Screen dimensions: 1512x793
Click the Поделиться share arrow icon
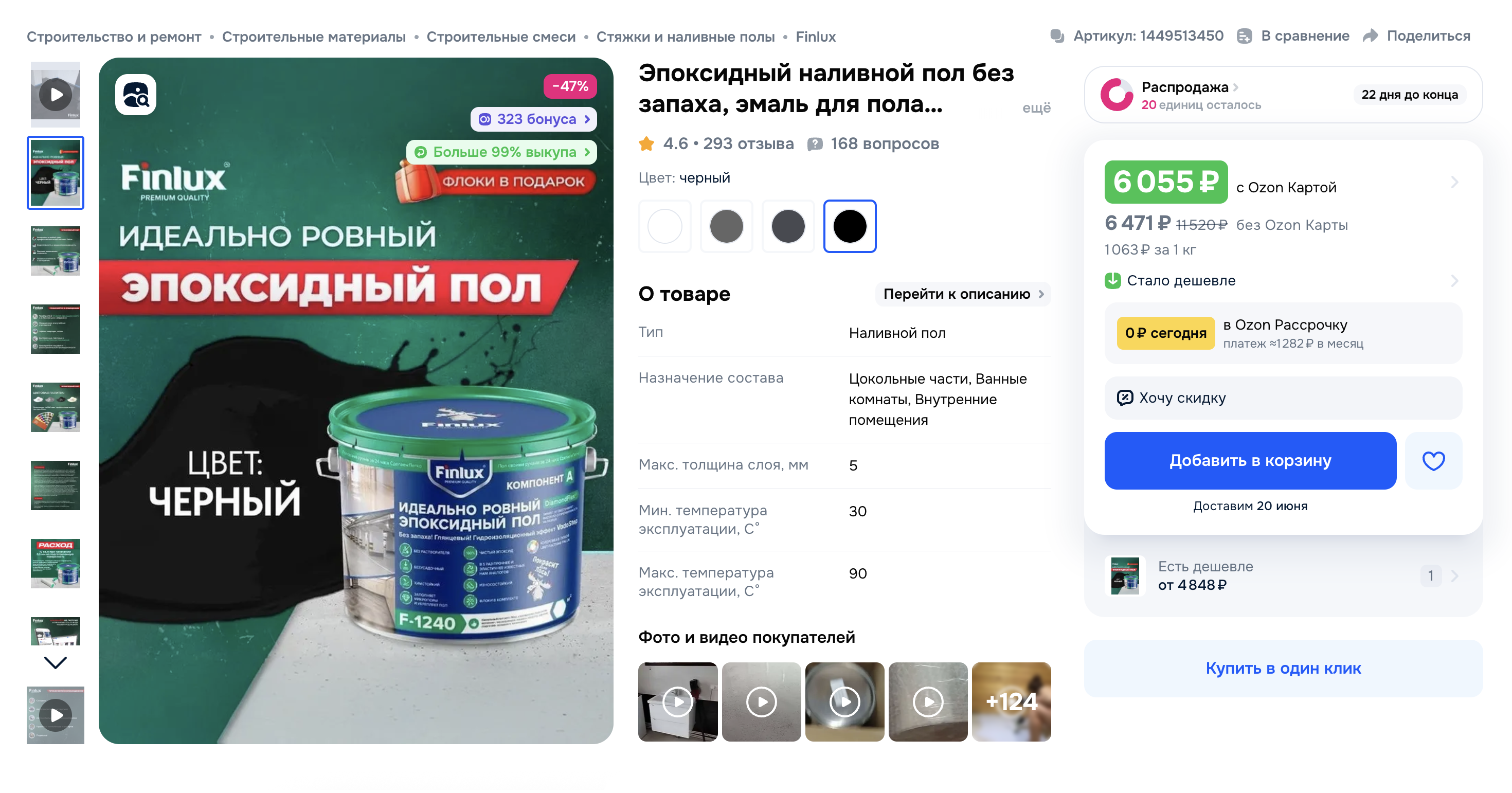pyautogui.click(x=1370, y=37)
